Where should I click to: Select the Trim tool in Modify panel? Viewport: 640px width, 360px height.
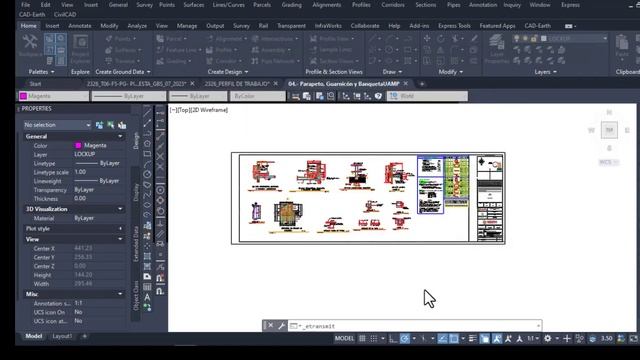click(456, 39)
